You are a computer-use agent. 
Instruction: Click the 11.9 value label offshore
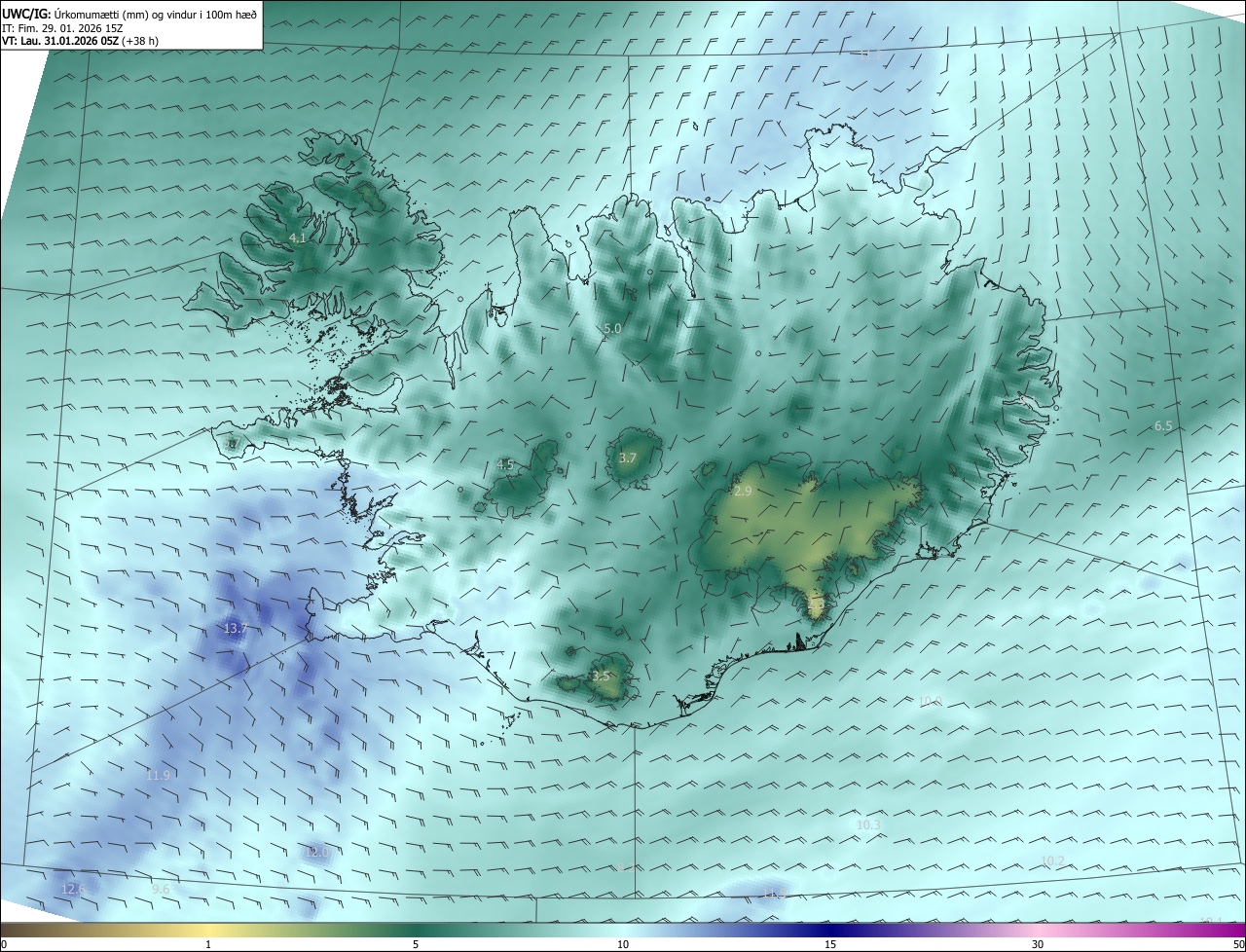(x=158, y=776)
